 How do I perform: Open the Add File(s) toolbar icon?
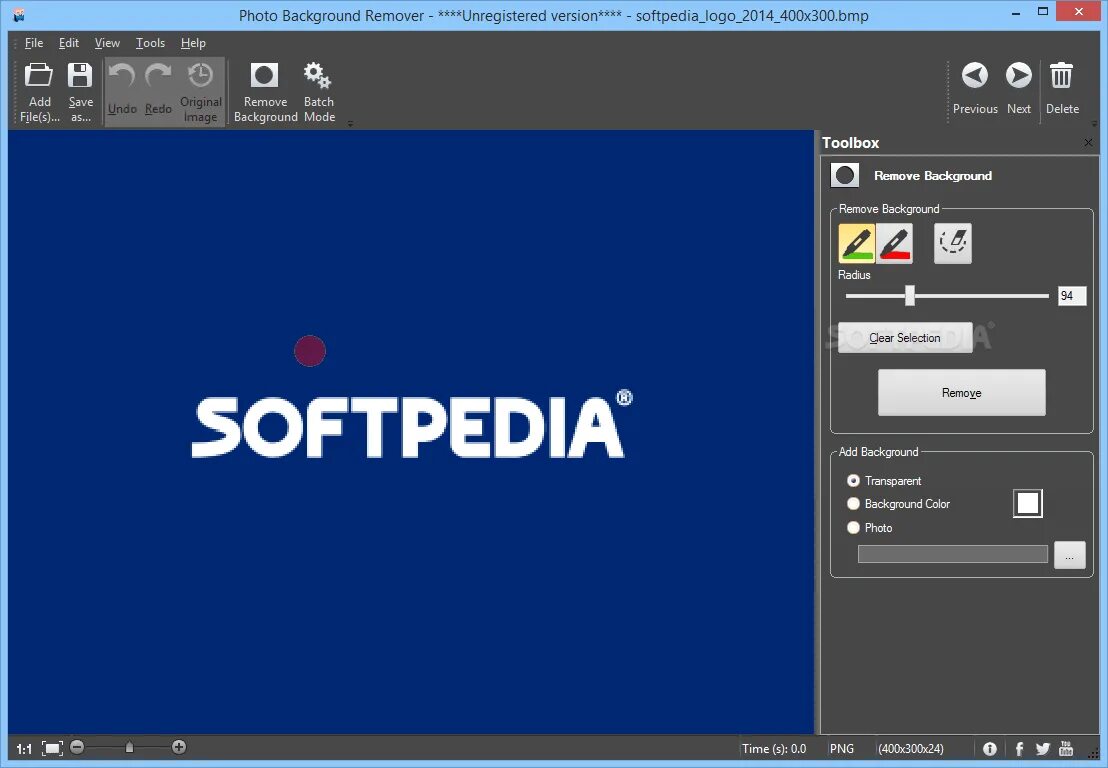(x=39, y=93)
